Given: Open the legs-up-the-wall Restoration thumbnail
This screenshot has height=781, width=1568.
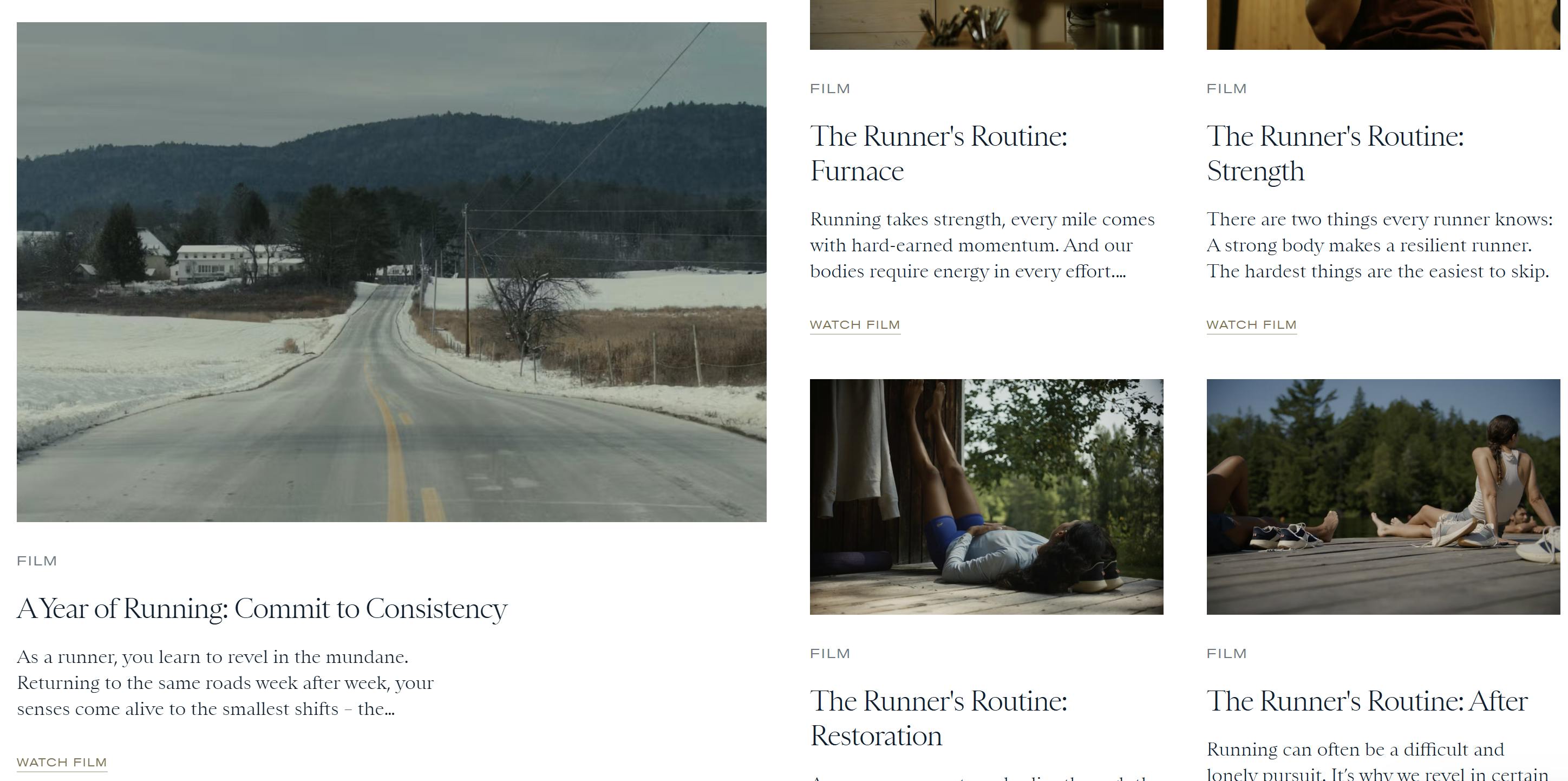Looking at the screenshot, I should click(986, 497).
